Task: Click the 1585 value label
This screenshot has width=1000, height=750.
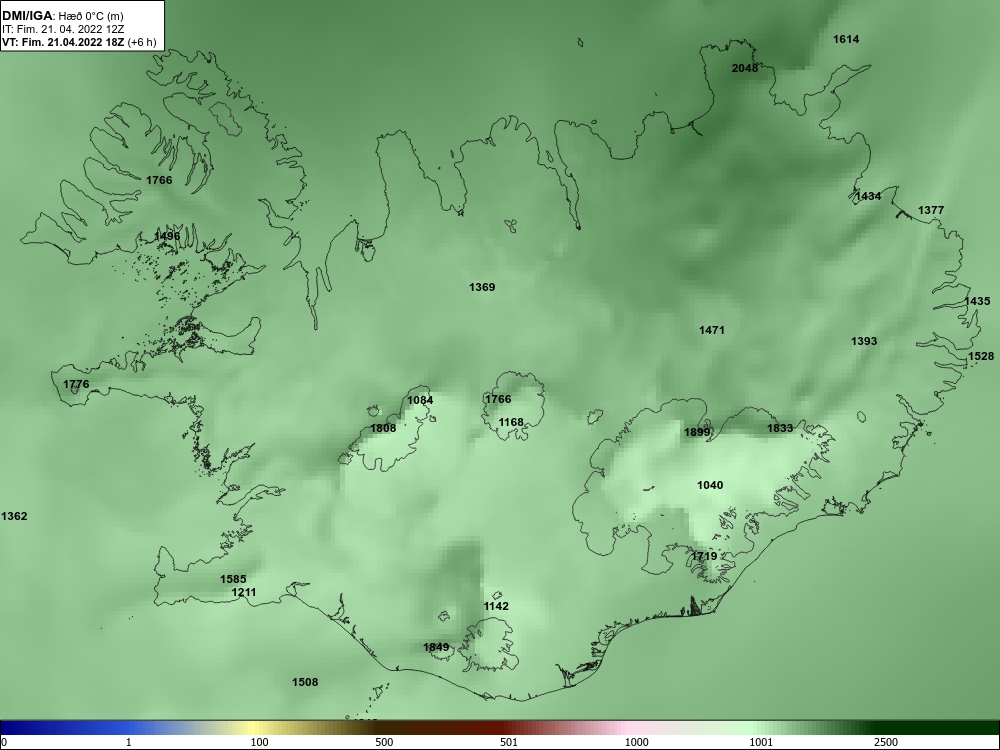Action: tap(233, 580)
